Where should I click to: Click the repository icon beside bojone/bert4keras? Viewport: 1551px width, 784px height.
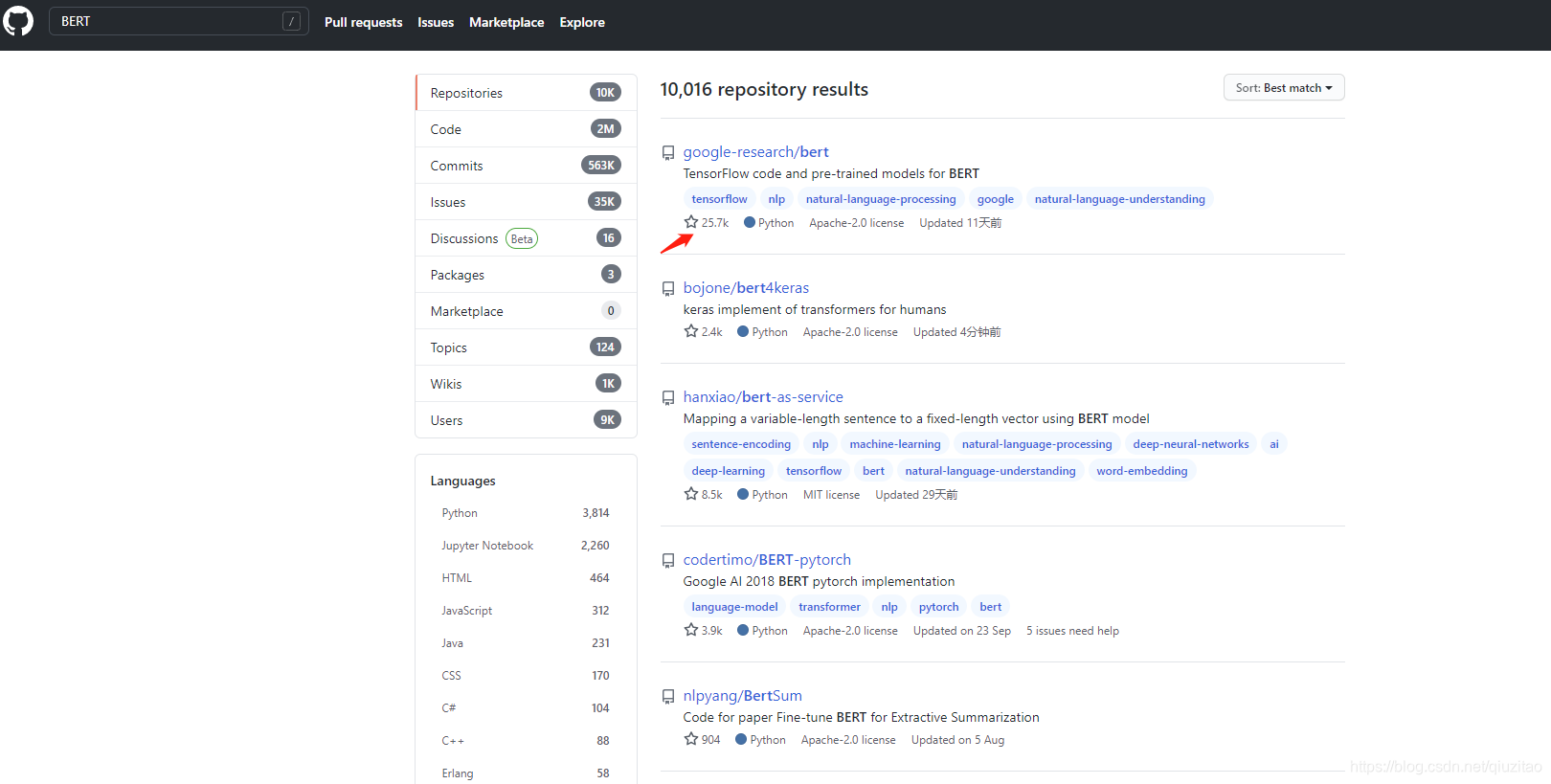[668, 289]
